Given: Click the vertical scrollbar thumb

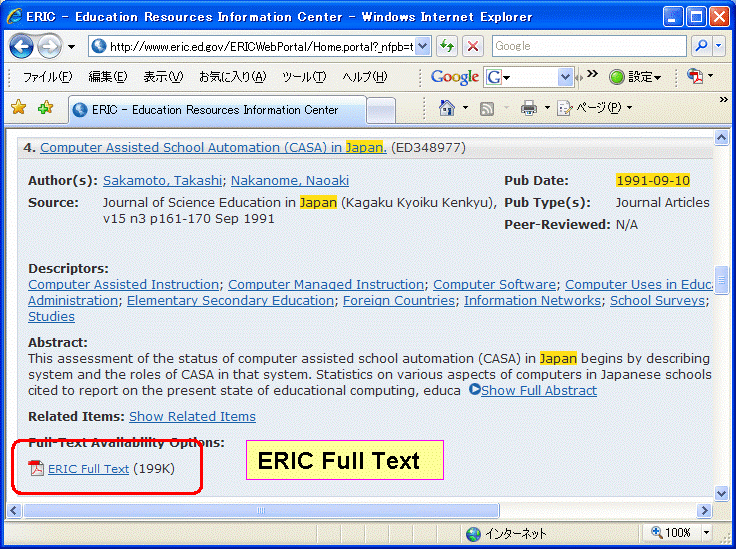Looking at the screenshot, I should pyautogui.click(x=721, y=280).
